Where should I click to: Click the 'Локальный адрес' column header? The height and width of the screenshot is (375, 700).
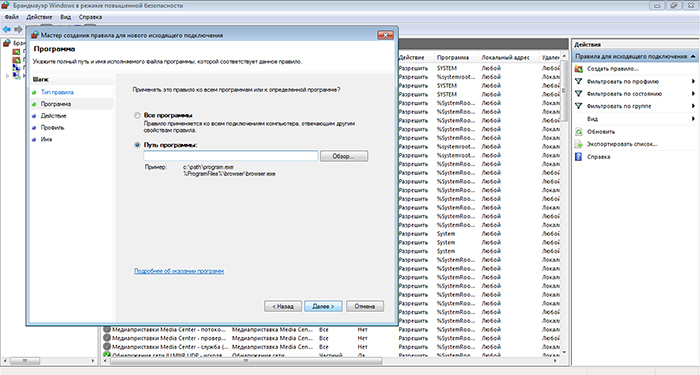505,58
